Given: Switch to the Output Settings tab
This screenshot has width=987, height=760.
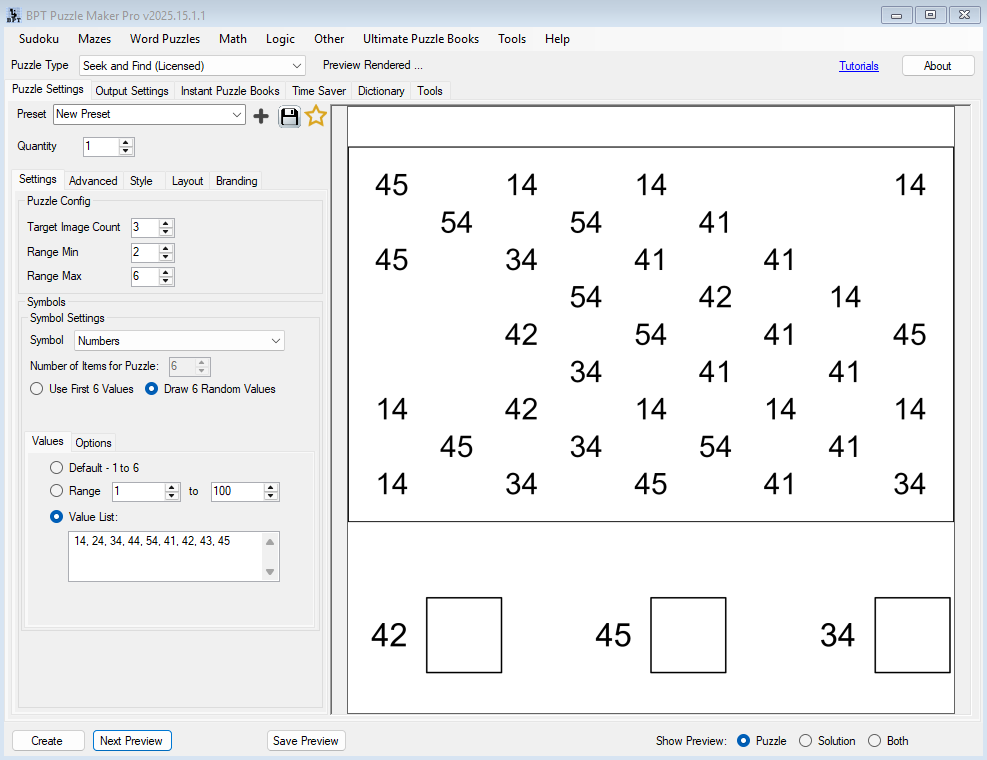Looking at the screenshot, I should 132,91.
